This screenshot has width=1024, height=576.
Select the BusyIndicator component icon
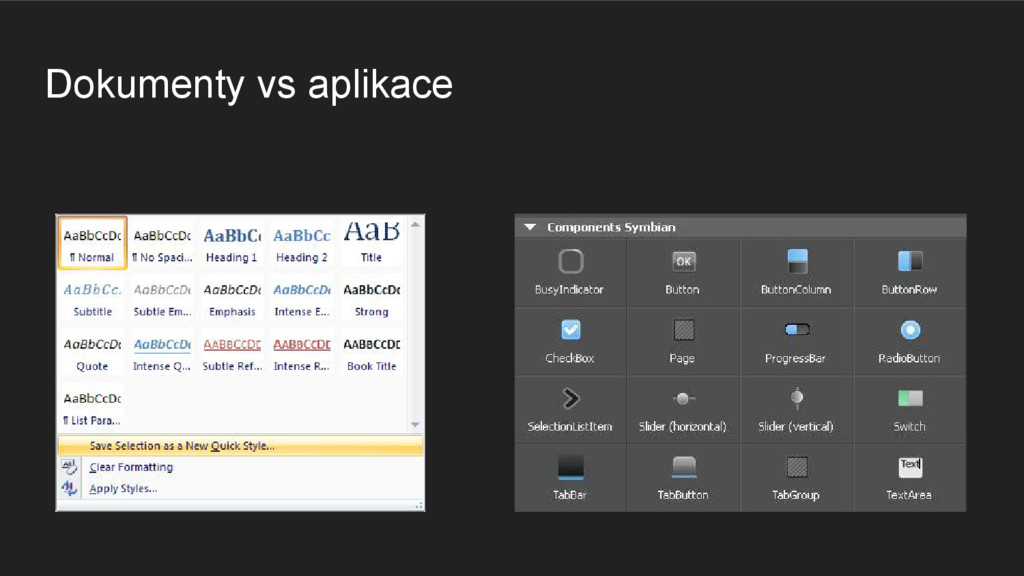(570, 261)
